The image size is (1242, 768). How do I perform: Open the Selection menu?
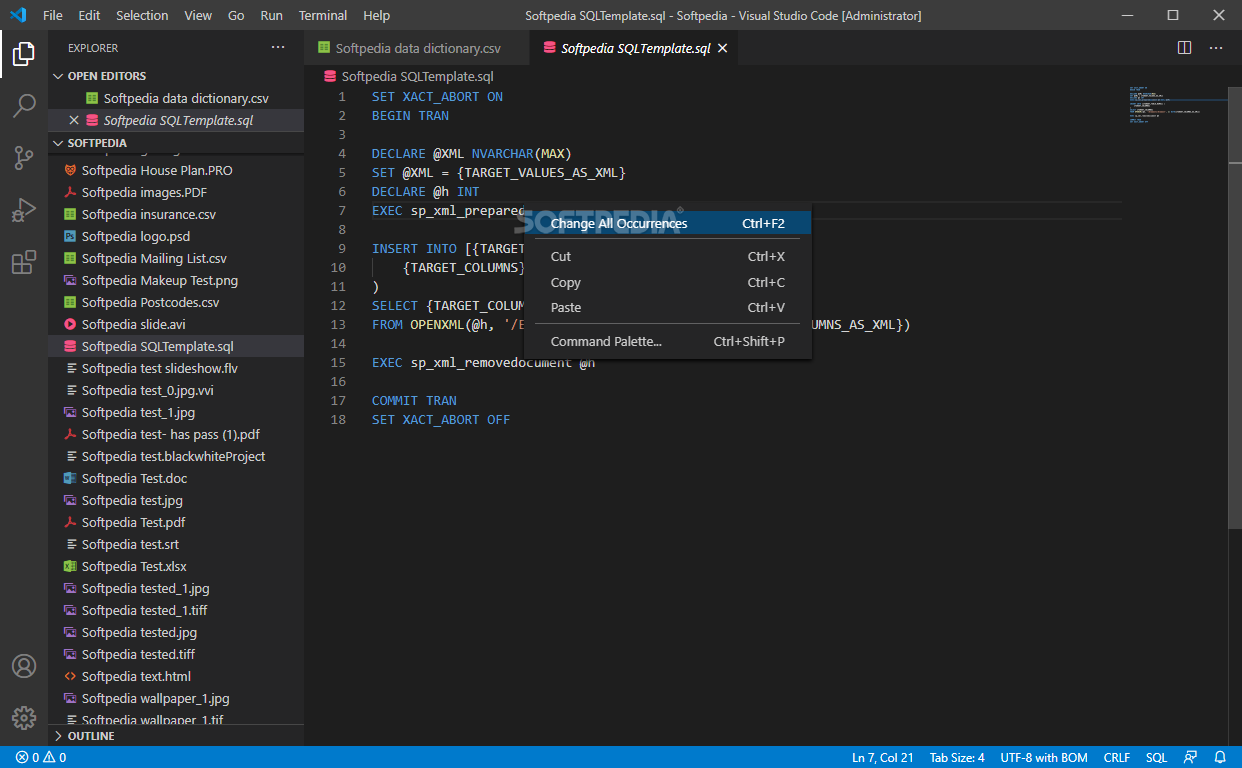pyautogui.click(x=142, y=15)
